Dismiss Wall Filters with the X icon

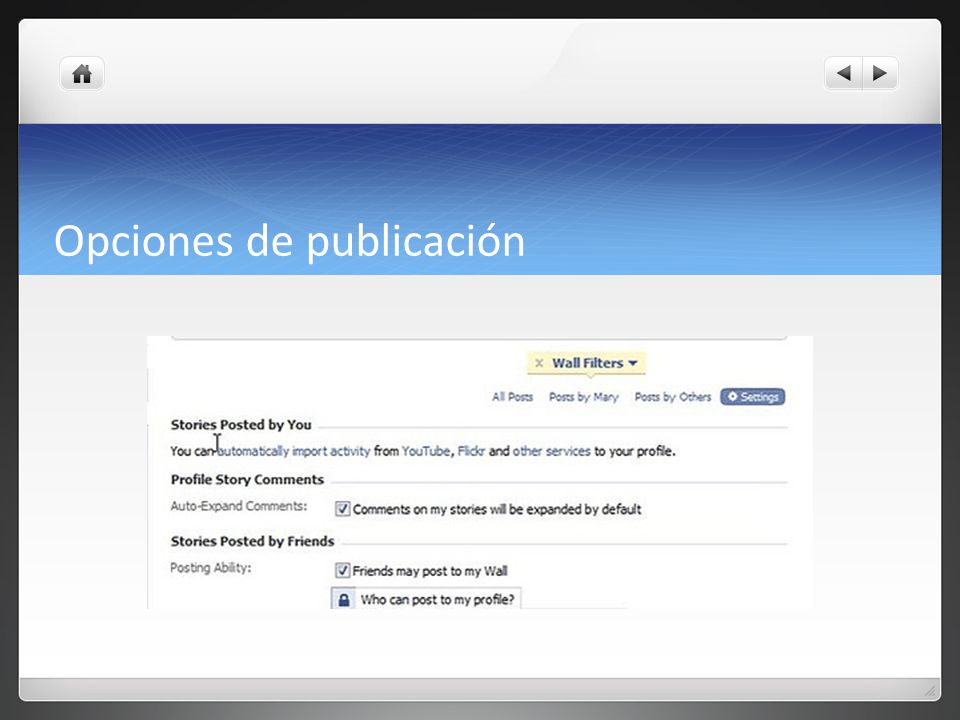click(539, 363)
